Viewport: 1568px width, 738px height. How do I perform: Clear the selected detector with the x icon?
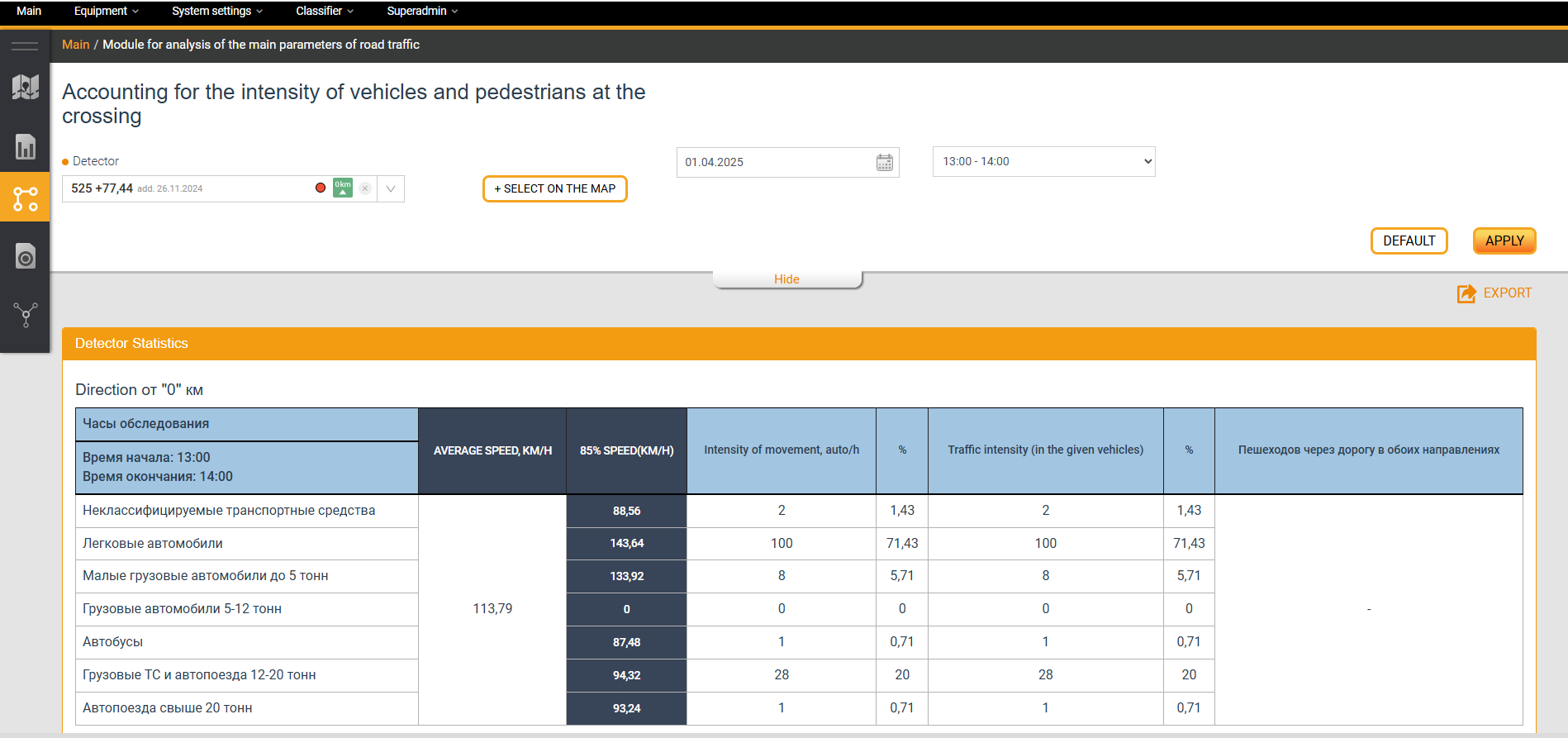coord(365,188)
